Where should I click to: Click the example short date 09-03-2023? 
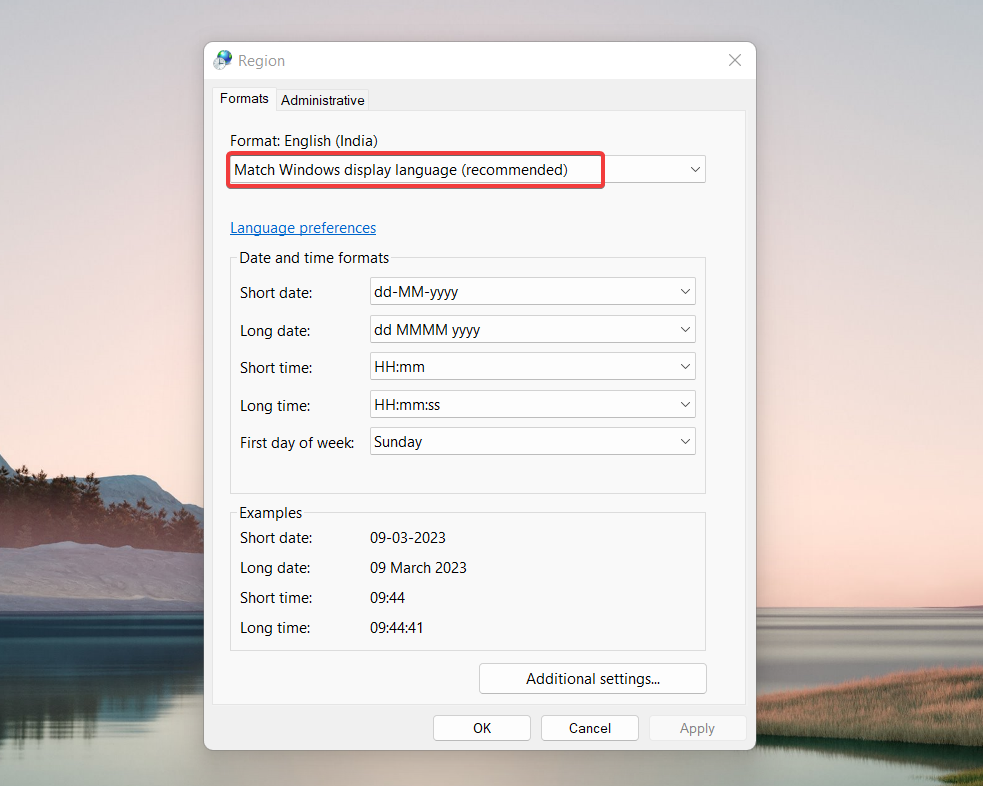point(407,538)
